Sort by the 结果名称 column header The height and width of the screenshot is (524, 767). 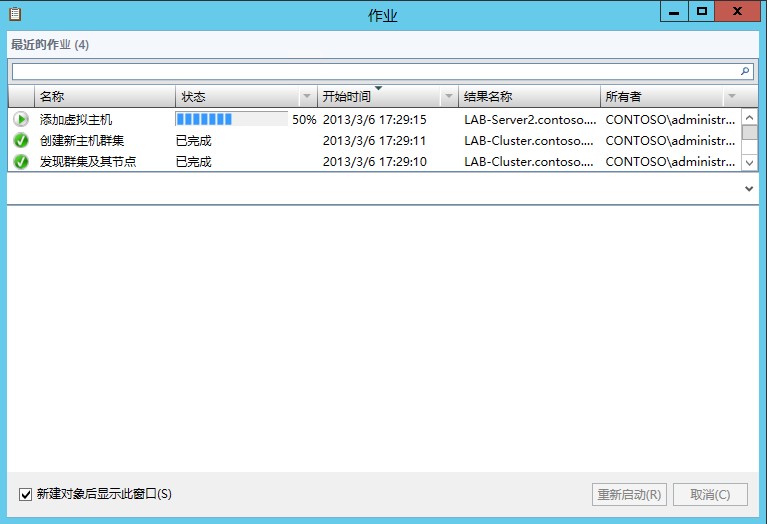point(529,96)
